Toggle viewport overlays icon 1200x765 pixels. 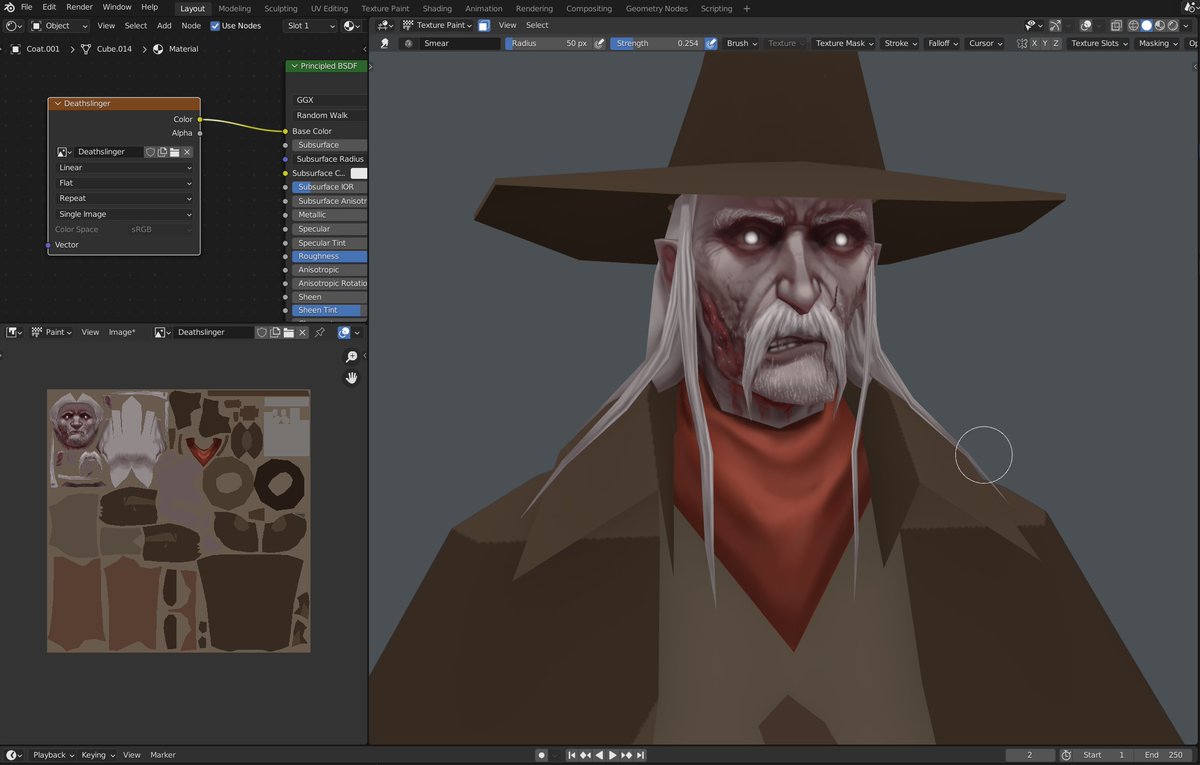coord(1086,25)
